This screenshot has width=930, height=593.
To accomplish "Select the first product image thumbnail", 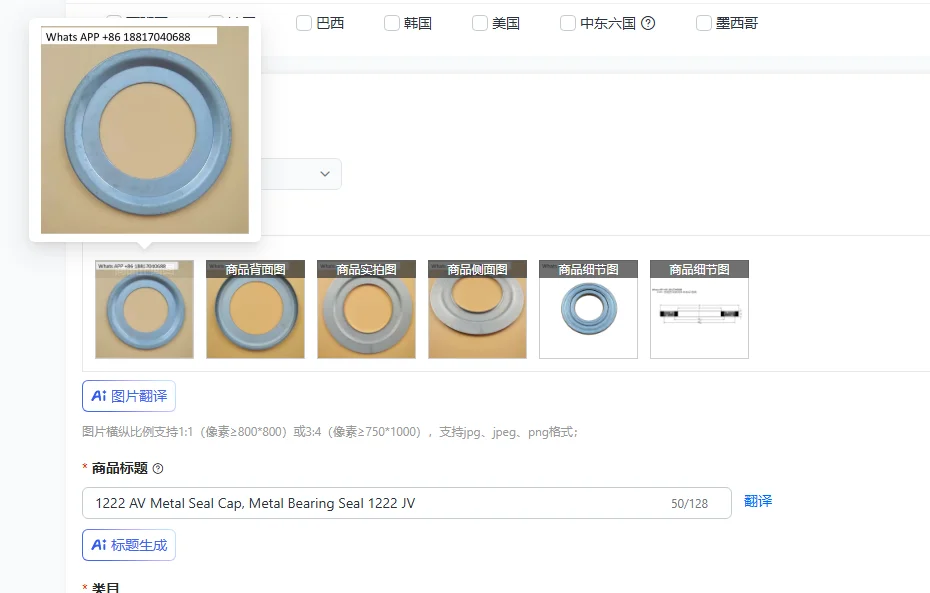I will (x=144, y=309).
